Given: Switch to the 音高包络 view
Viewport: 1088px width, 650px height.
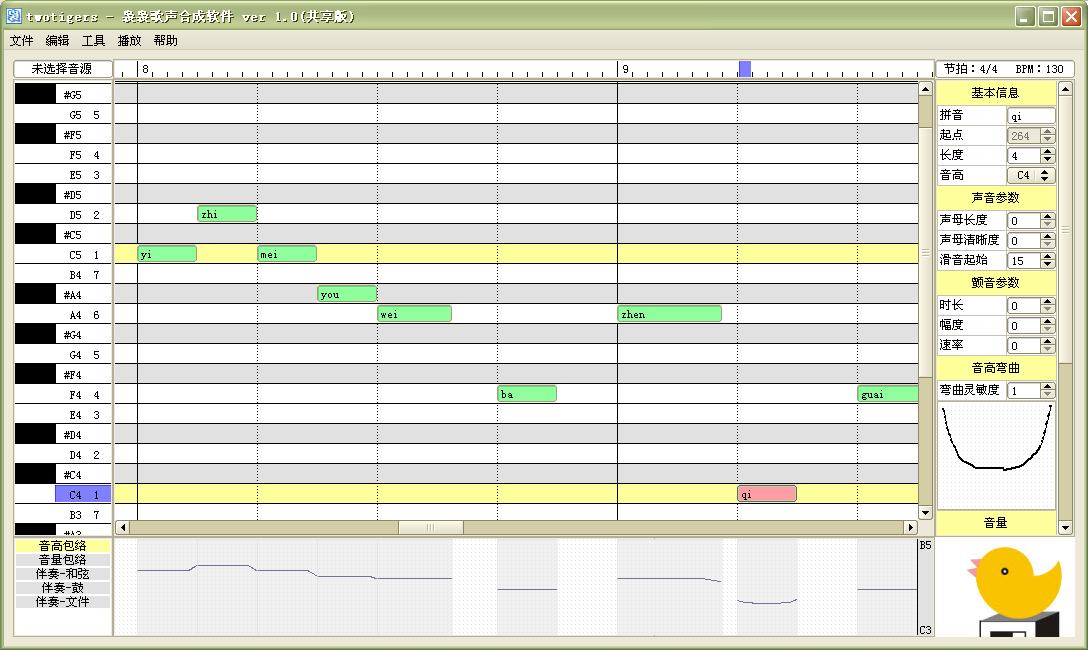Looking at the screenshot, I should coord(62,546).
